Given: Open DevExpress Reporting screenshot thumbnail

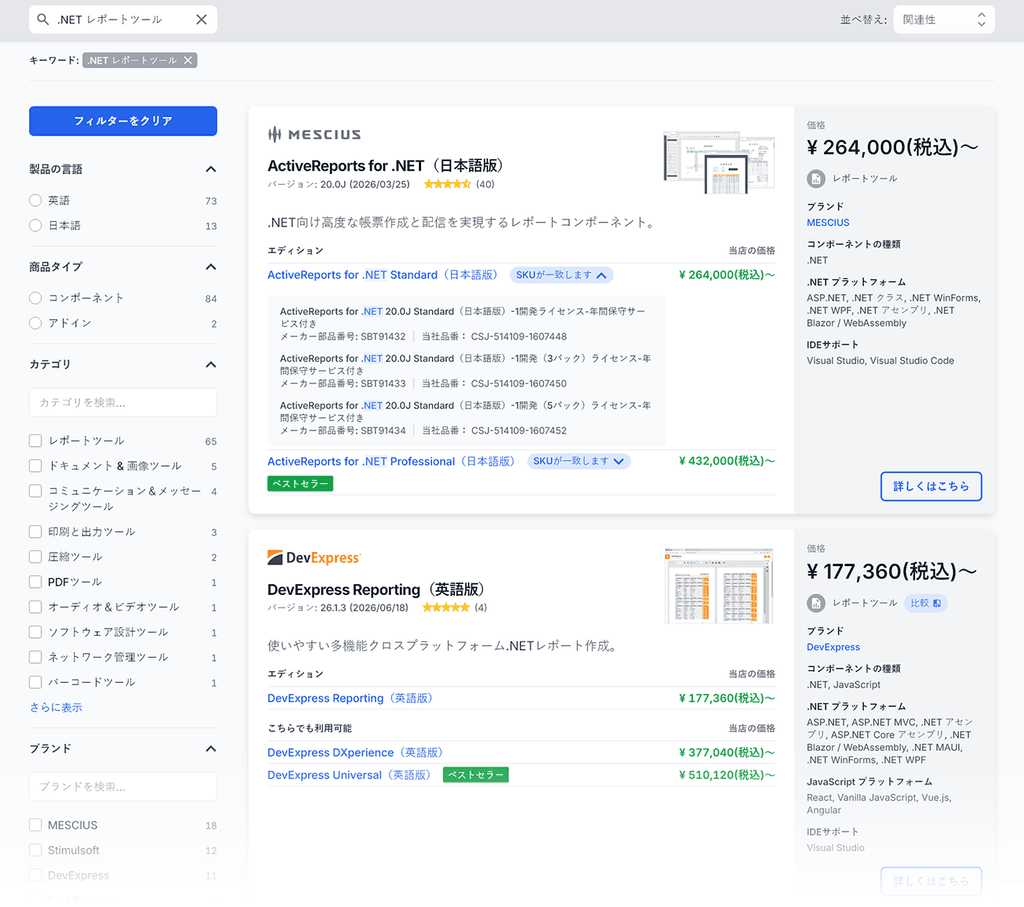Looking at the screenshot, I should coord(719,586).
